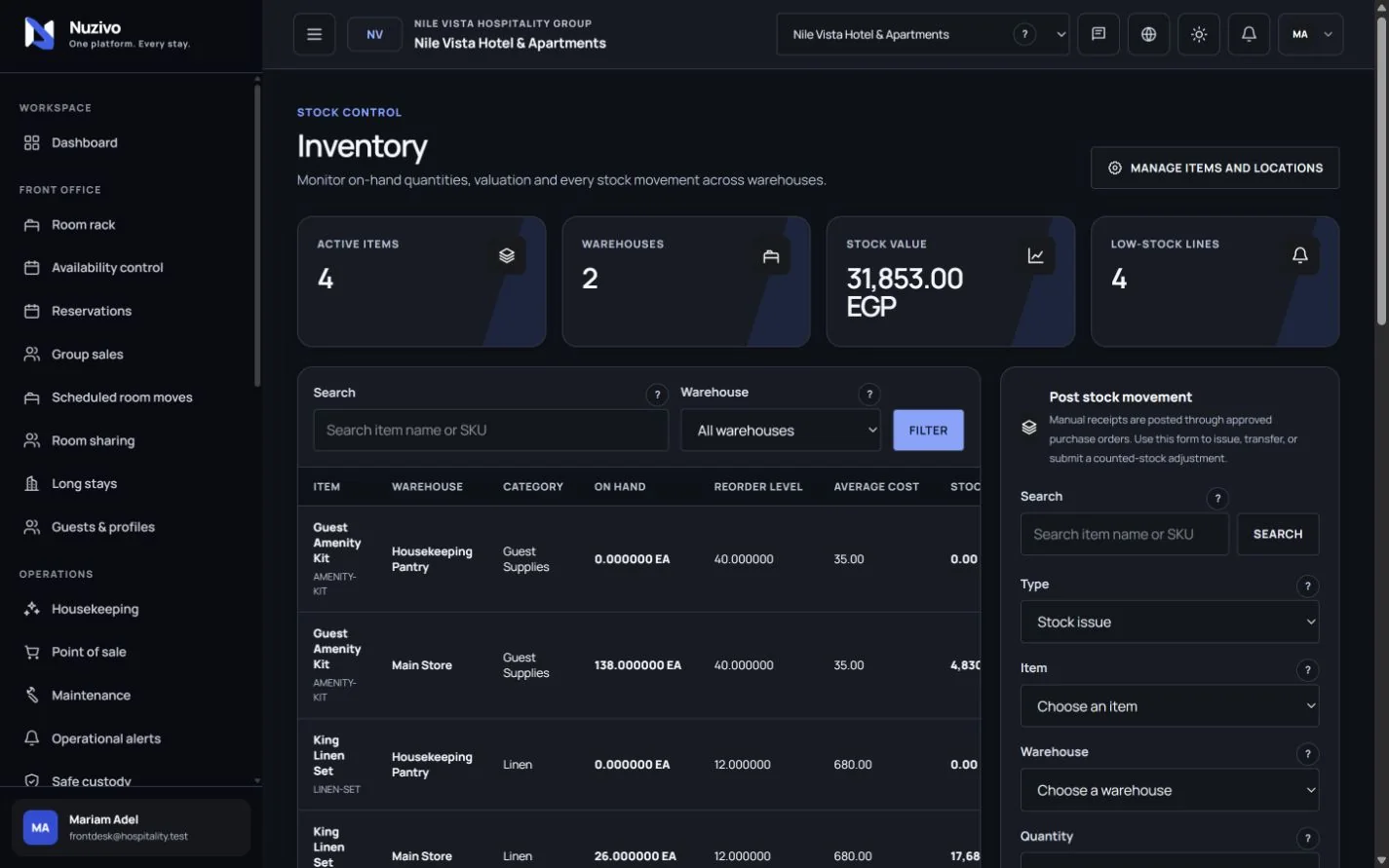Toggle the hamburger sidebar menu button
The height and width of the screenshot is (868, 1389).
click(x=314, y=34)
